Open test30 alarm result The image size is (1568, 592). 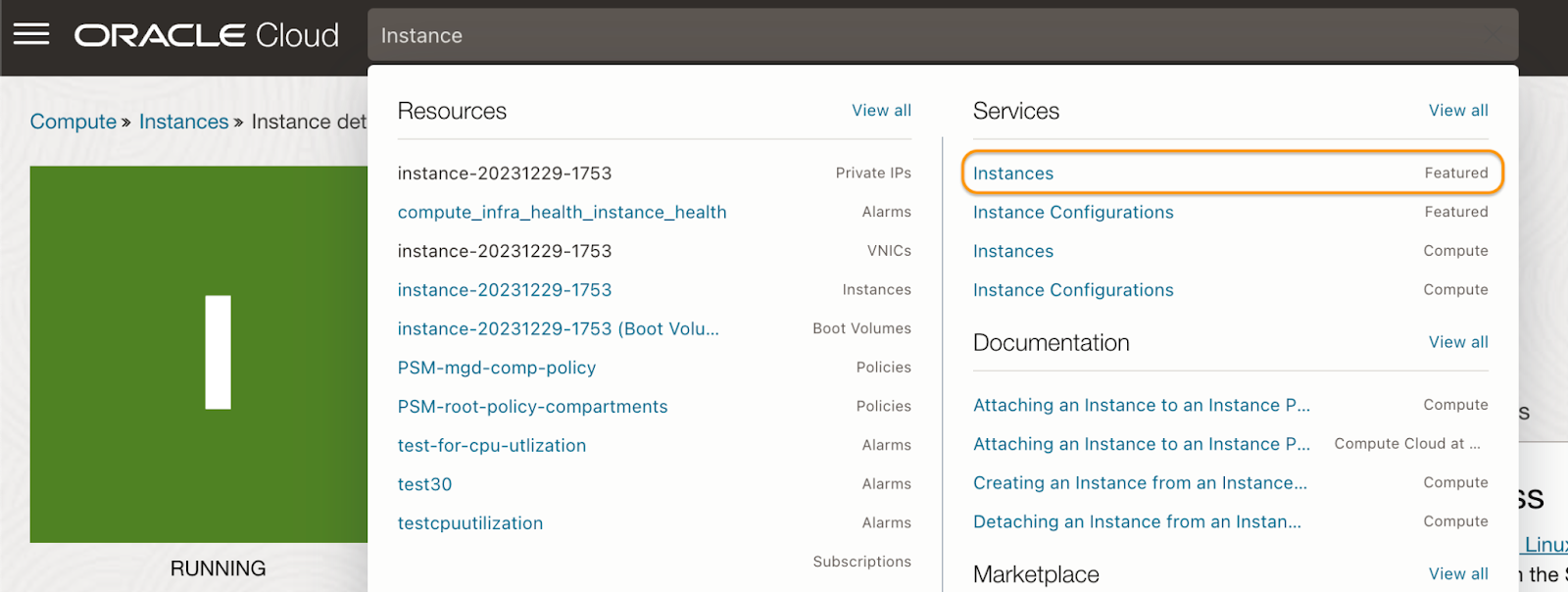click(424, 484)
